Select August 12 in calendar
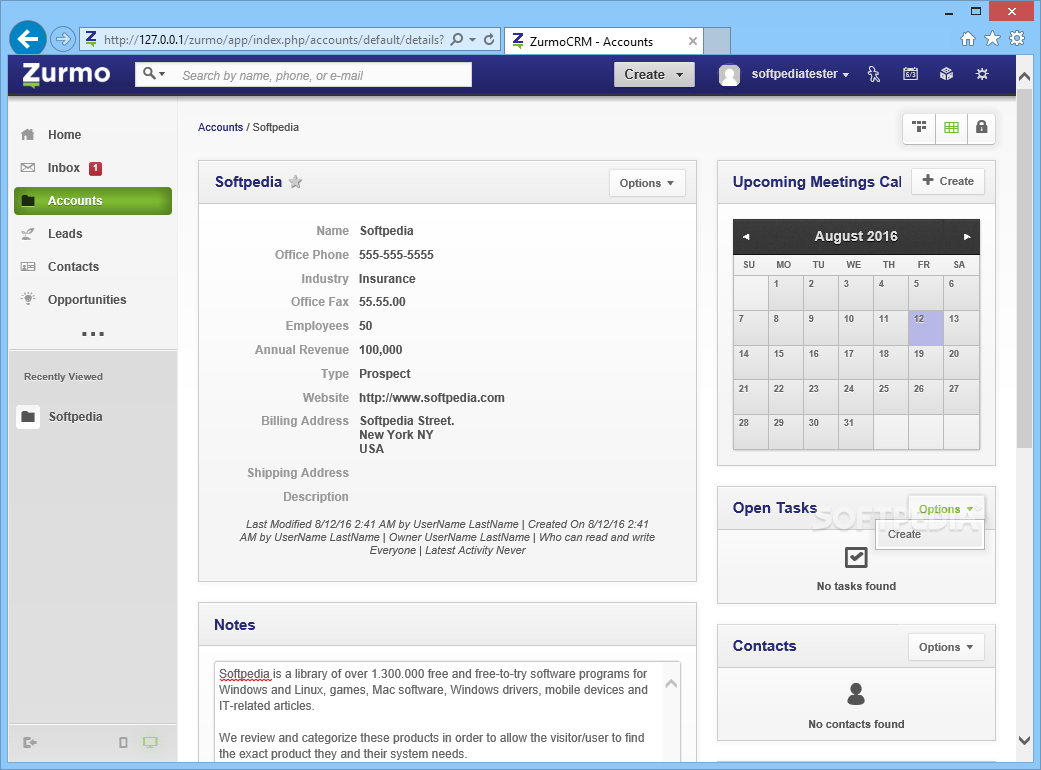Image resolution: width=1041 pixels, height=770 pixels. pyautogui.click(x=925, y=328)
